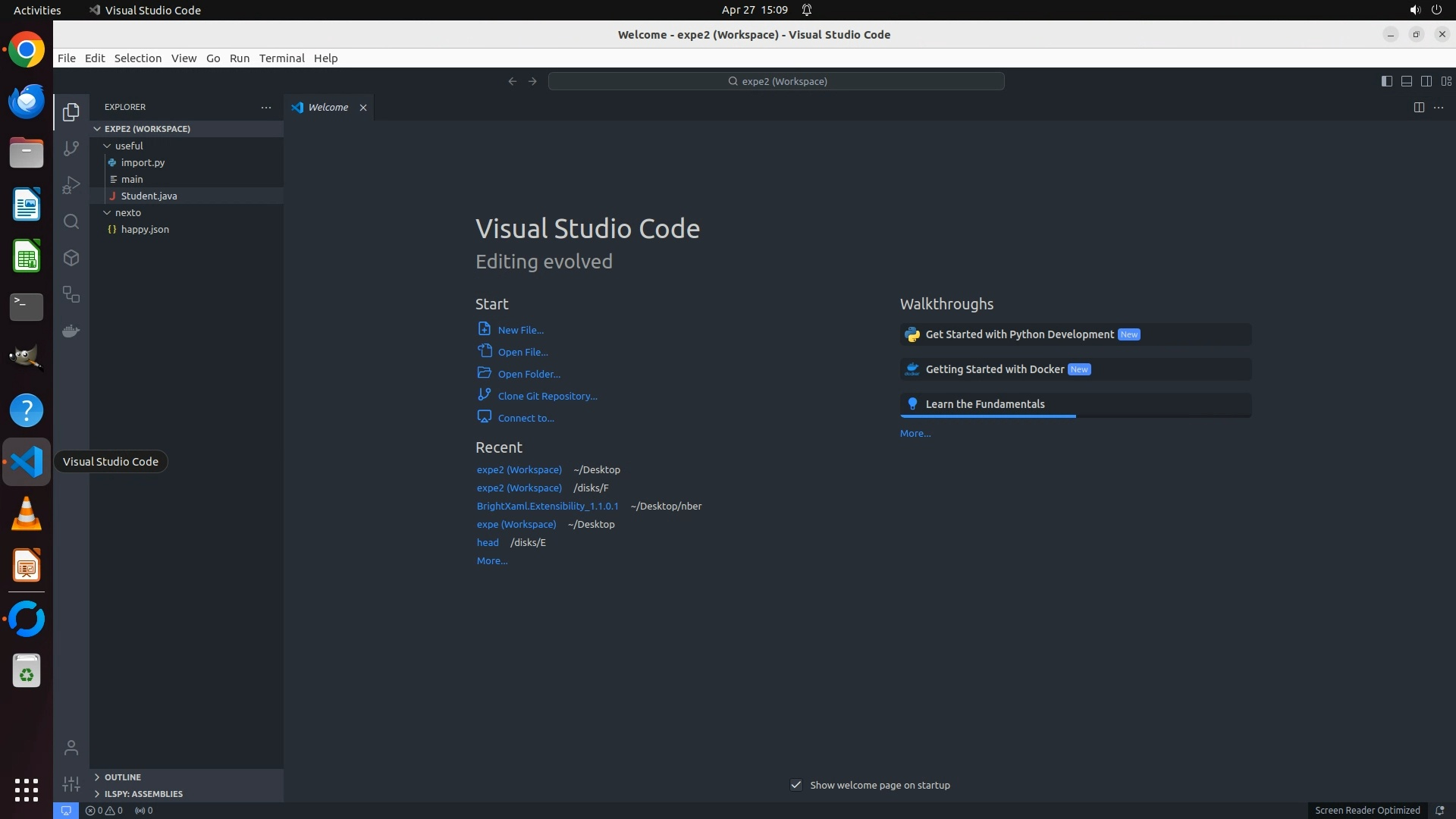Toggle primary side bar visibility
Viewport: 1456px width, 819px height.
click(1386, 81)
